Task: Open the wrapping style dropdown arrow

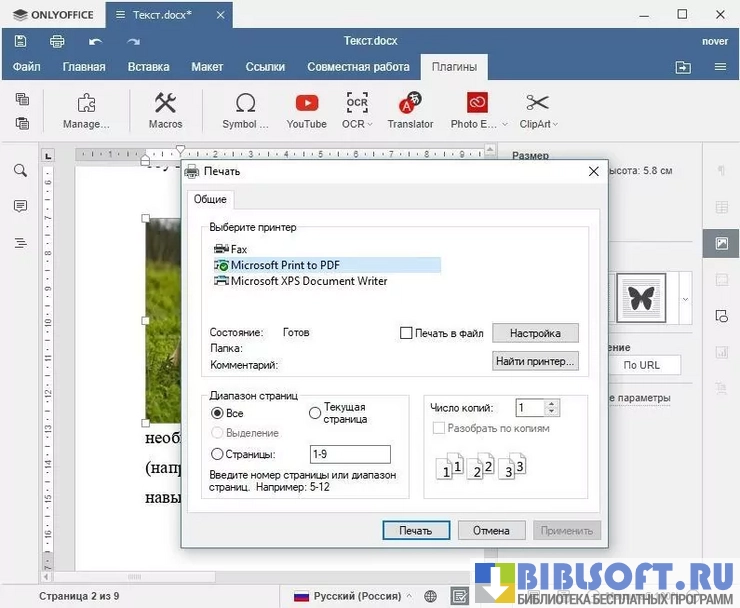Action: 685,298
